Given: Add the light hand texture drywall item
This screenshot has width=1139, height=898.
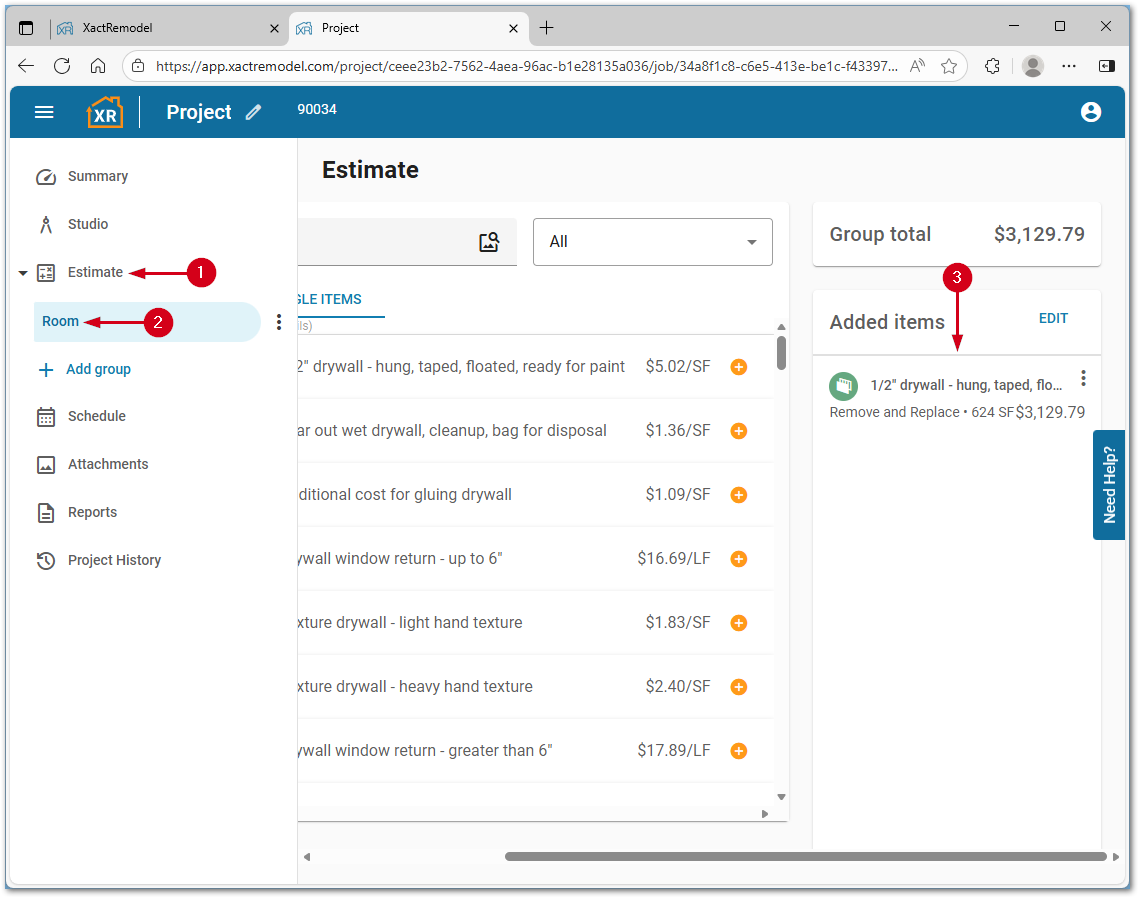Looking at the screenshot, I should pyautogui.click(x=739, y=623).
